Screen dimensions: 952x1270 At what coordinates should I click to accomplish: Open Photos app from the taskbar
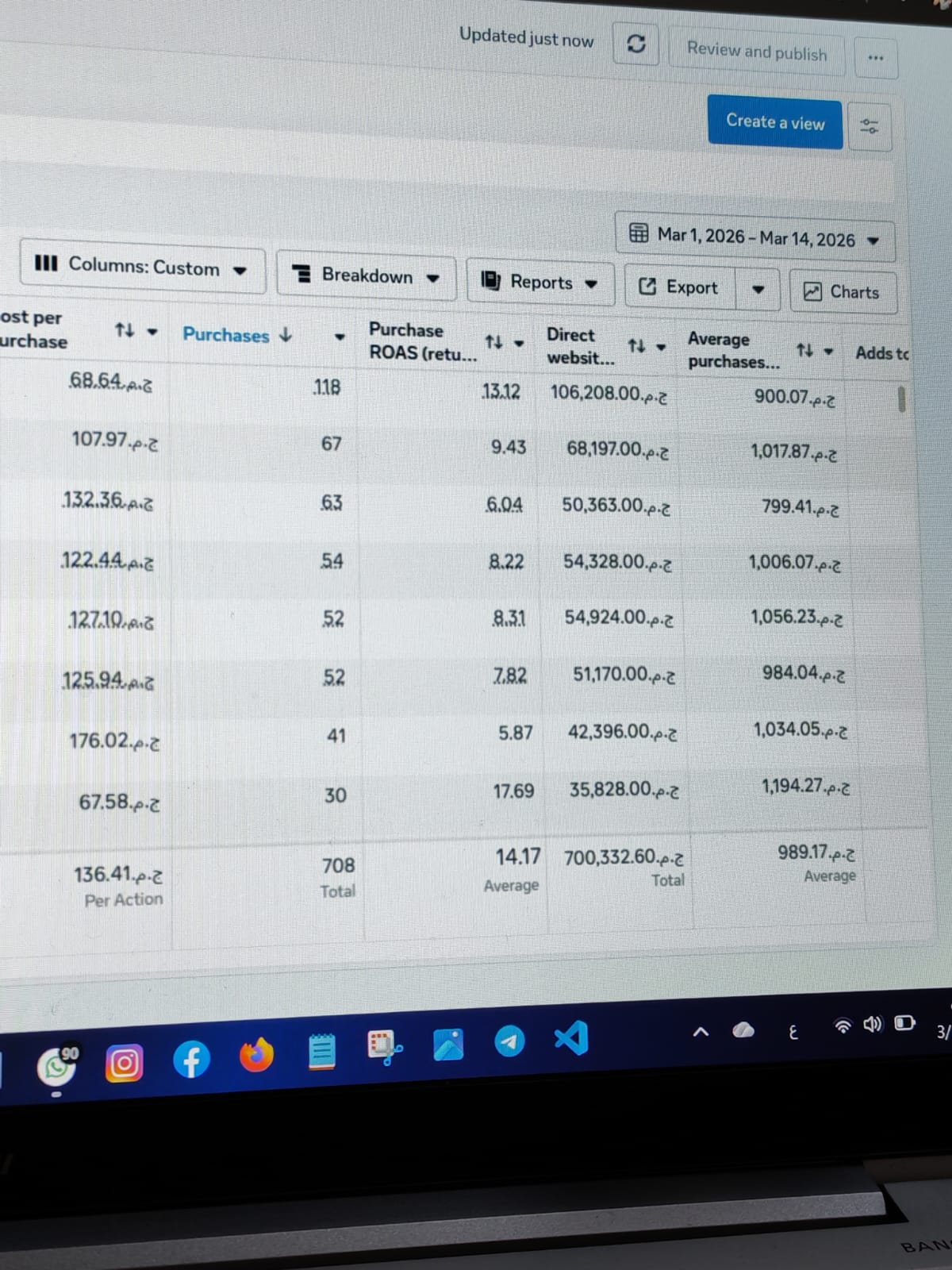[448, 1045]
